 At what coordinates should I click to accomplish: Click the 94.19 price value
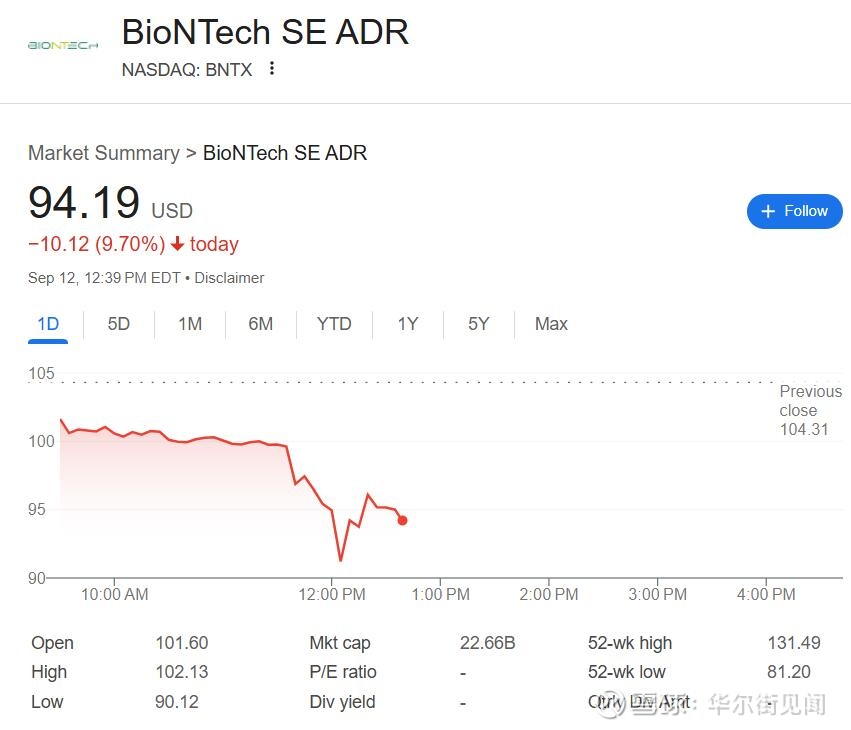(84, 203)
